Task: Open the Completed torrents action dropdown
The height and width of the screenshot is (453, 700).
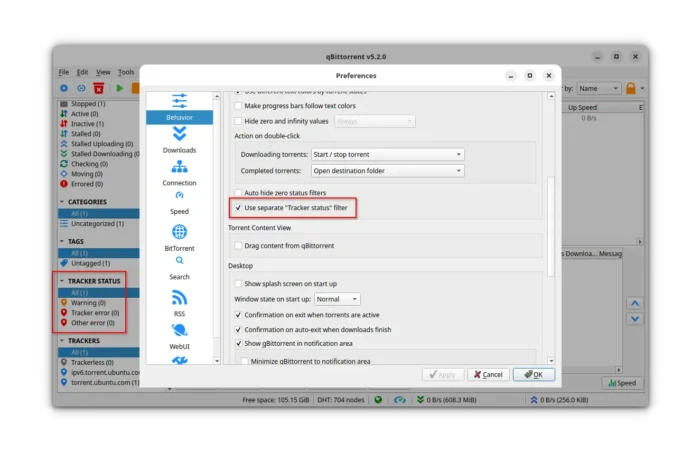Action: click(387, 170)
